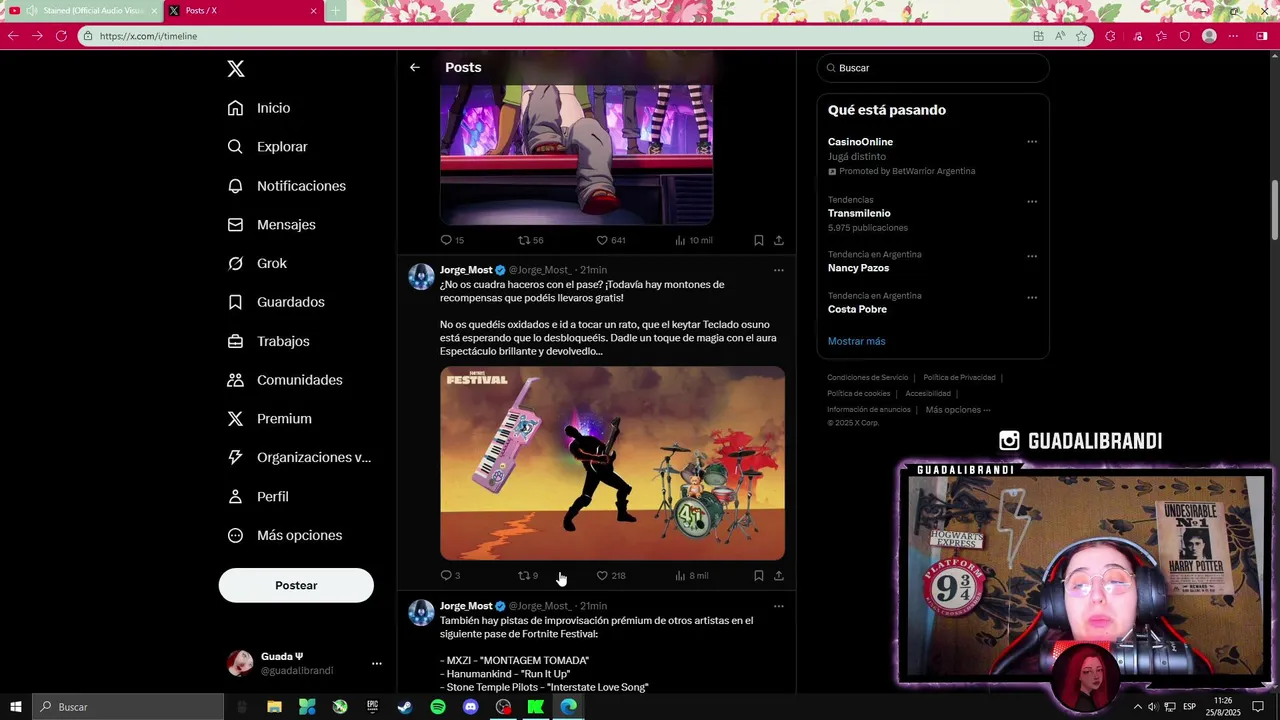Reload the page in the browser
Viewport: 1280px width, 720px height.
click(x=61, y=36)
